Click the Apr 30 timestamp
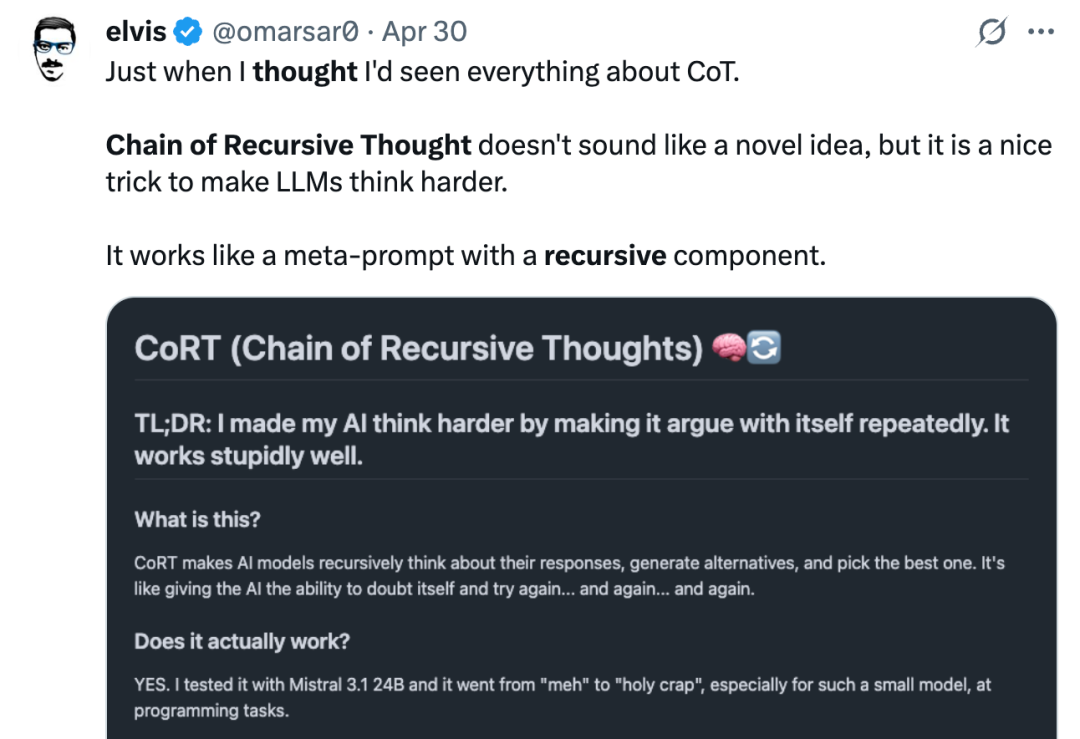The width and height of the screenshot is (1080, 739). 424,32
